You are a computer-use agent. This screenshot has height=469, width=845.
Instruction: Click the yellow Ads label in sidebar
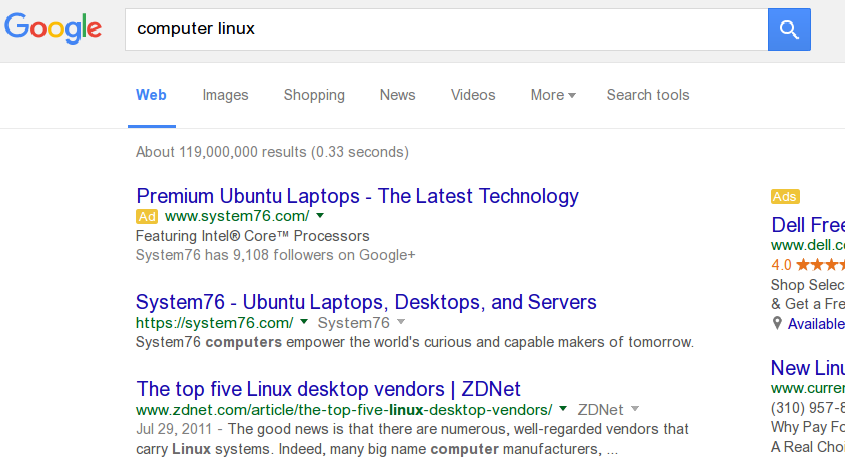click(x=785, y=197)
